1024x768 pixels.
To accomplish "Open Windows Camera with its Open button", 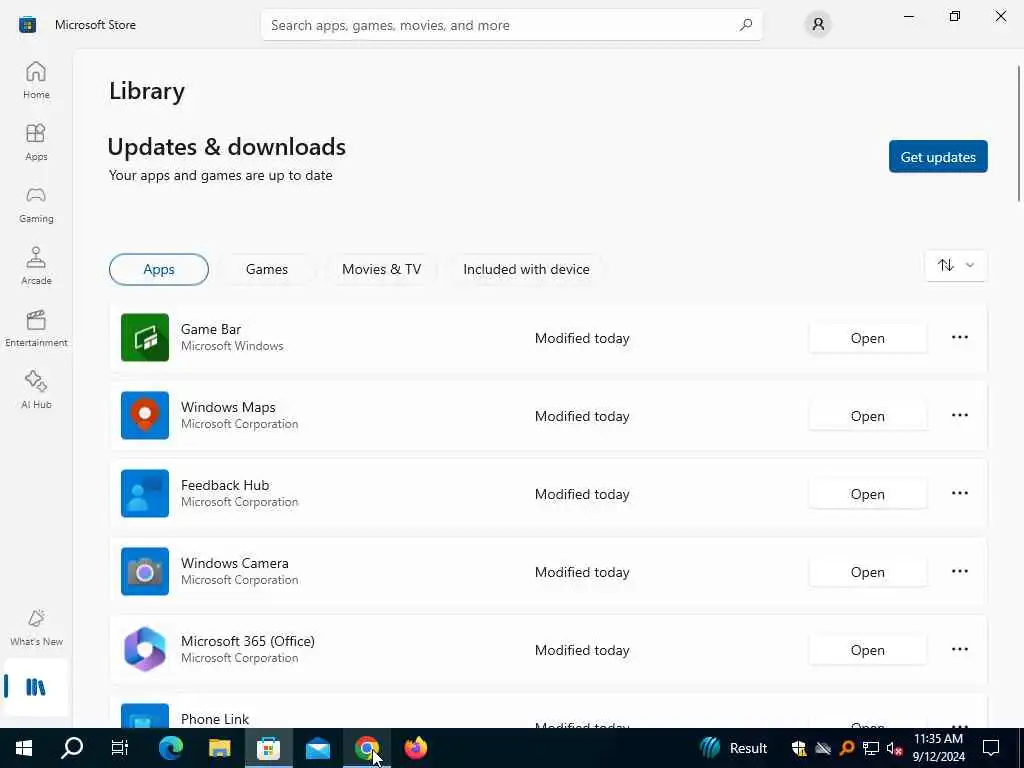I will coord(867,572).
